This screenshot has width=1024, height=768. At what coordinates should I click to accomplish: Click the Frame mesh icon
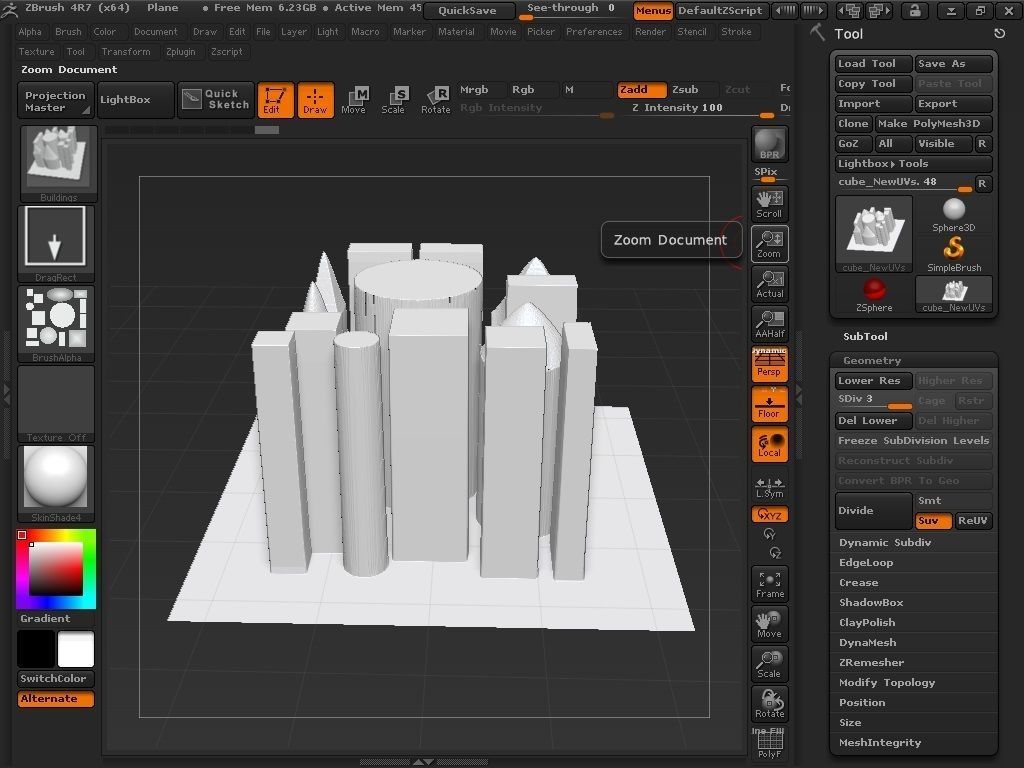point(769,584)
